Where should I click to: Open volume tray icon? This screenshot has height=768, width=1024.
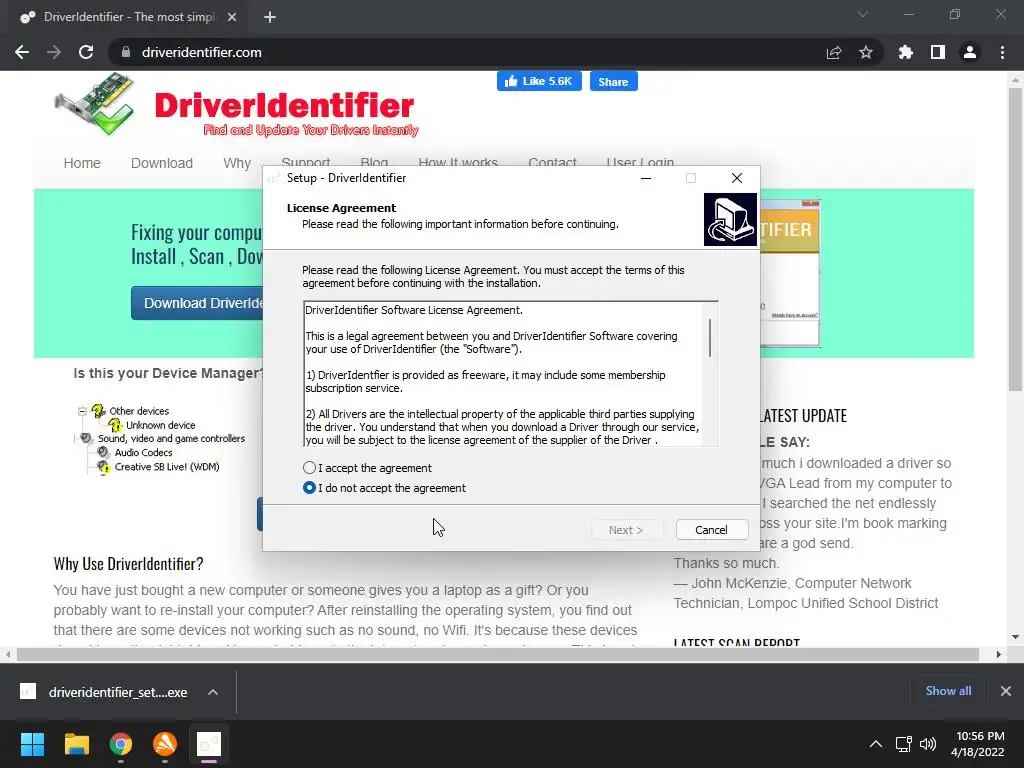(x=927, y=744)
